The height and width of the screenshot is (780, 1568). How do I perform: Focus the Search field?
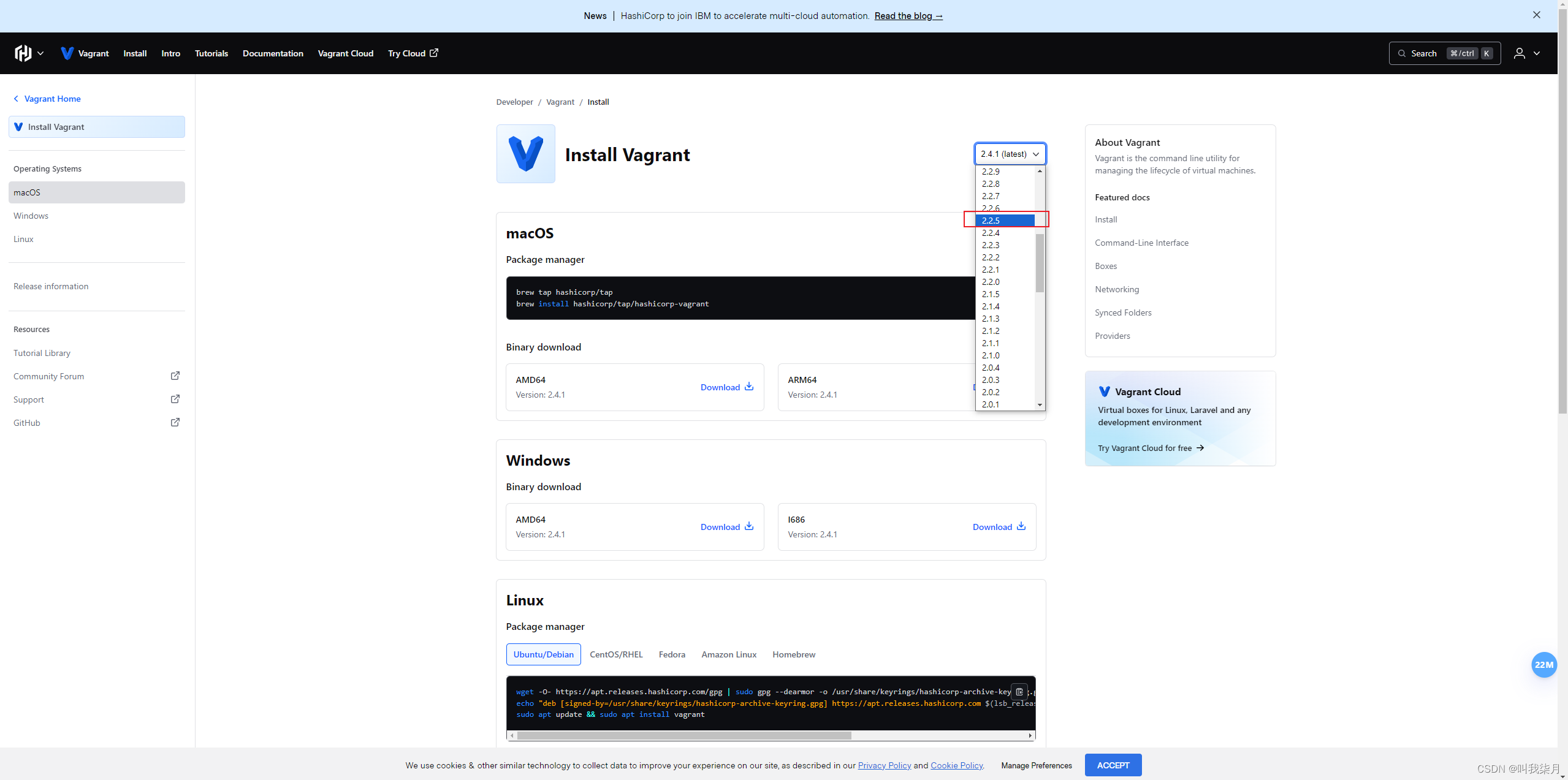1445,53
